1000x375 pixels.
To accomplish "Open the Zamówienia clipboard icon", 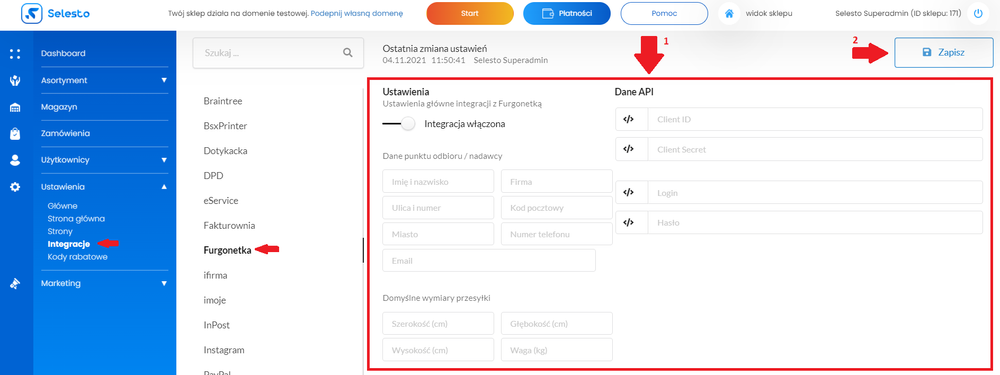I will tap(15, 134).
